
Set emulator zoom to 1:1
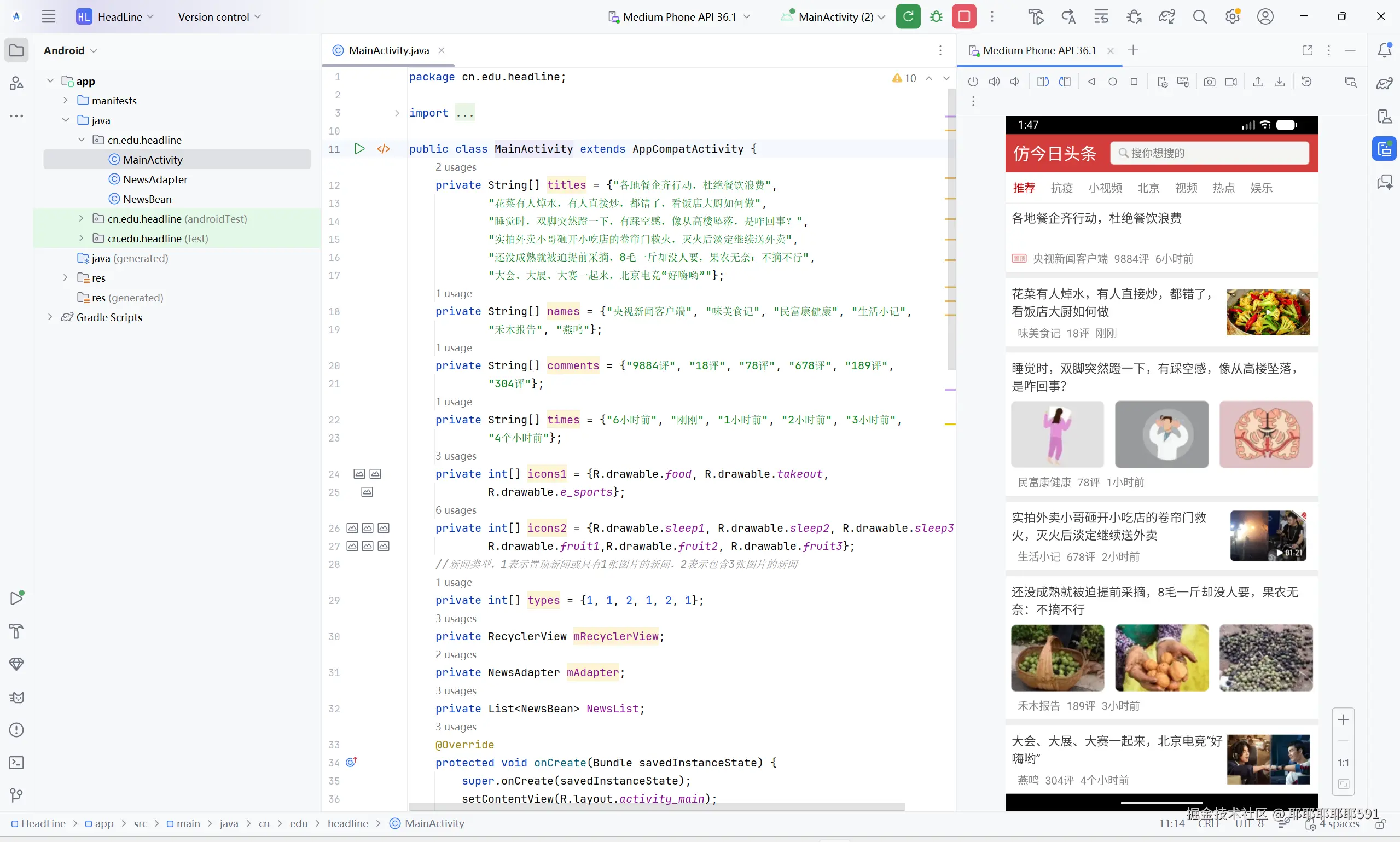pyautogui.click(x=1343, y=763)
